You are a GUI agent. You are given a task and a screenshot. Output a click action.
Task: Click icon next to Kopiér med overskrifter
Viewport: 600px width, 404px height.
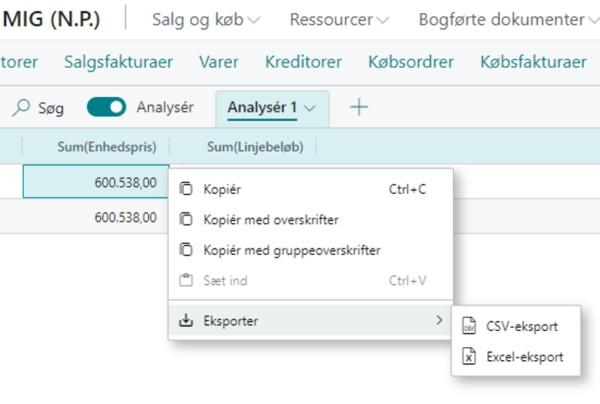tap(186, 219)
